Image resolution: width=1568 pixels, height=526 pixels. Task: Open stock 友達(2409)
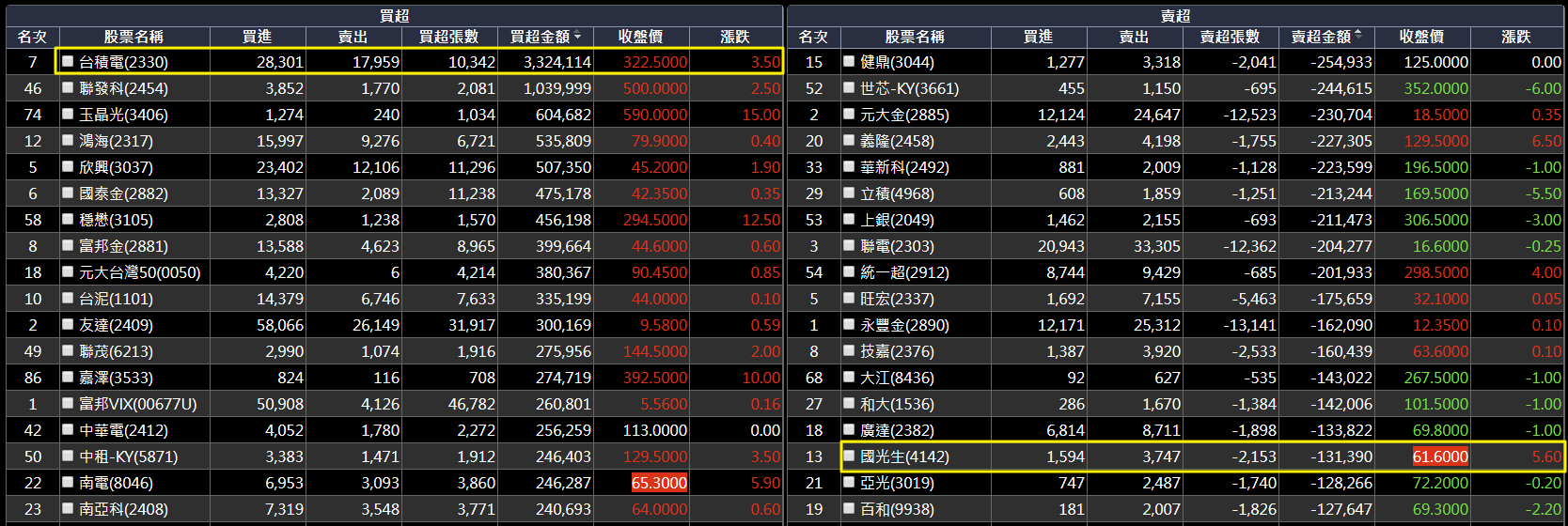coord(116,325)
